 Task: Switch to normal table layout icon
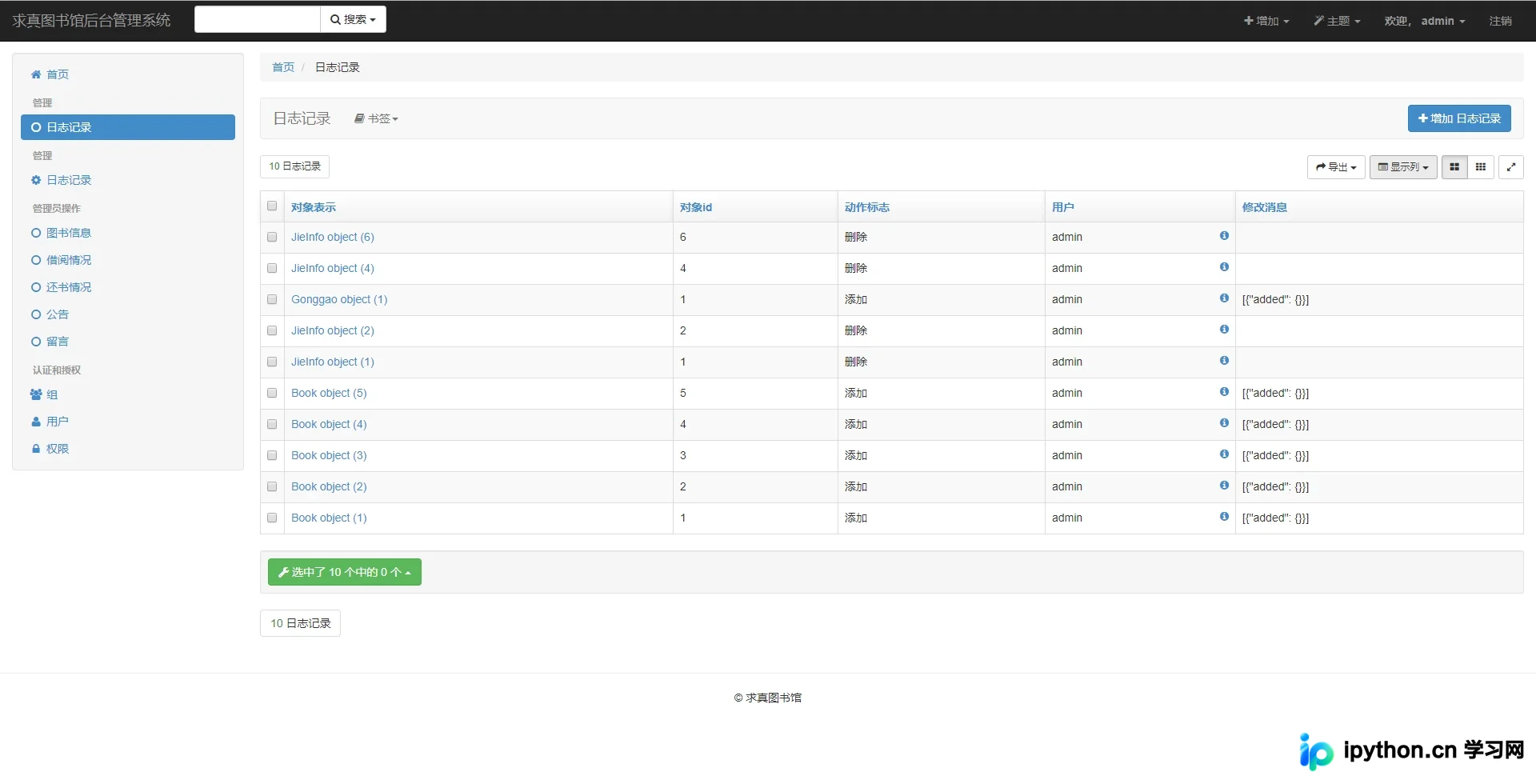pos(1454,167)
